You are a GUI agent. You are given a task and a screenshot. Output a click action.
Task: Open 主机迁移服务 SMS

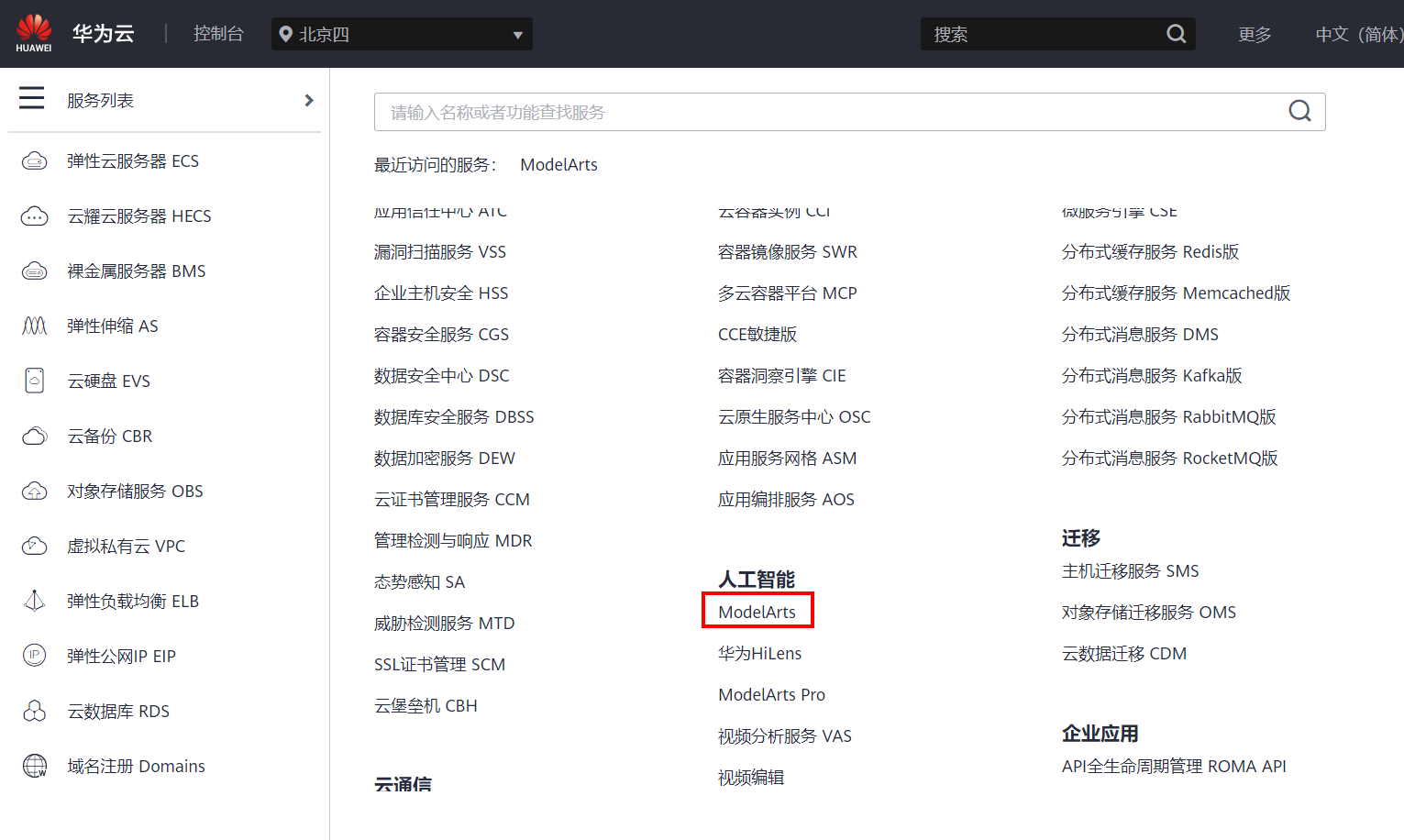tap(1131, 570)
